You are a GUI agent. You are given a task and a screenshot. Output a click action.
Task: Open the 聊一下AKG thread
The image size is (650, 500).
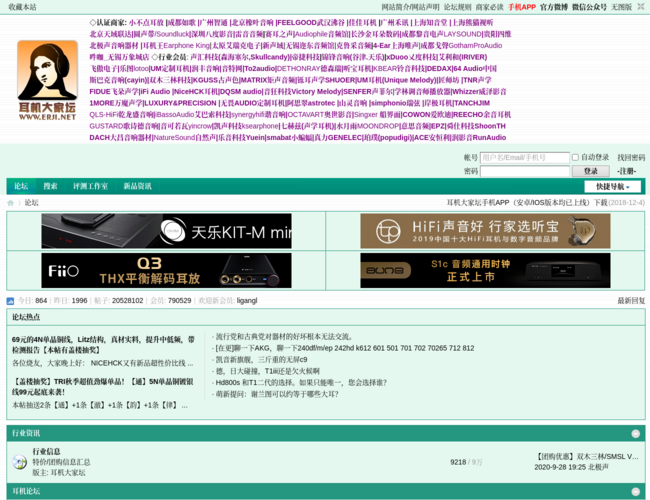(345, 348)
